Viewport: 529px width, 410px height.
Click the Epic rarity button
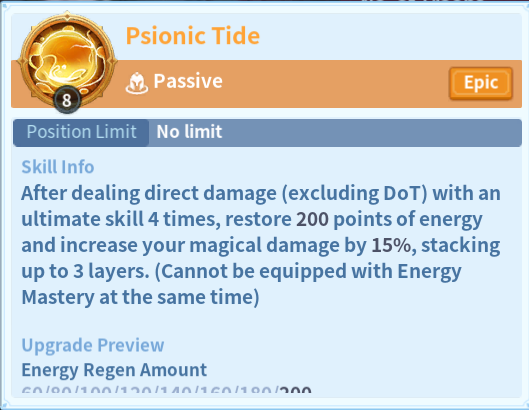click(x=481, y=83)
